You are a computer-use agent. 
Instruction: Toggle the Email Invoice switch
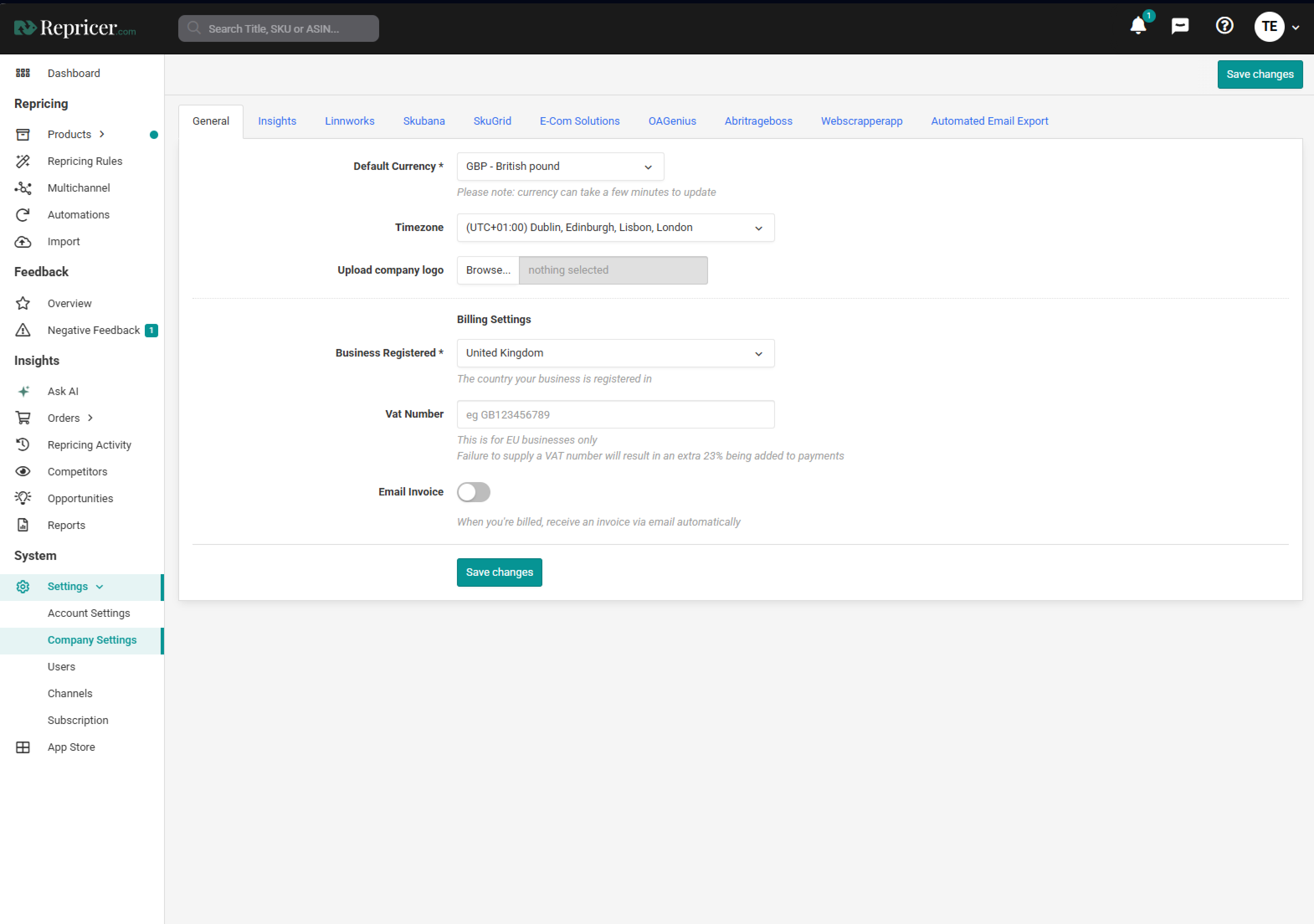(473, 492)
